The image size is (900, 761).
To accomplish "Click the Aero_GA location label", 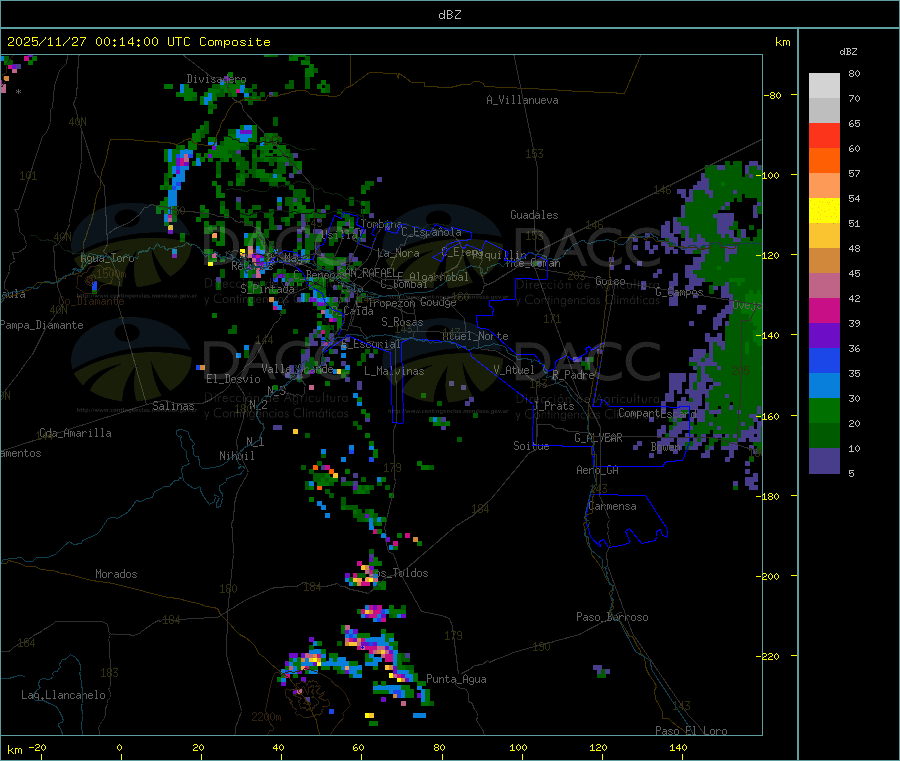I will 598,470.
